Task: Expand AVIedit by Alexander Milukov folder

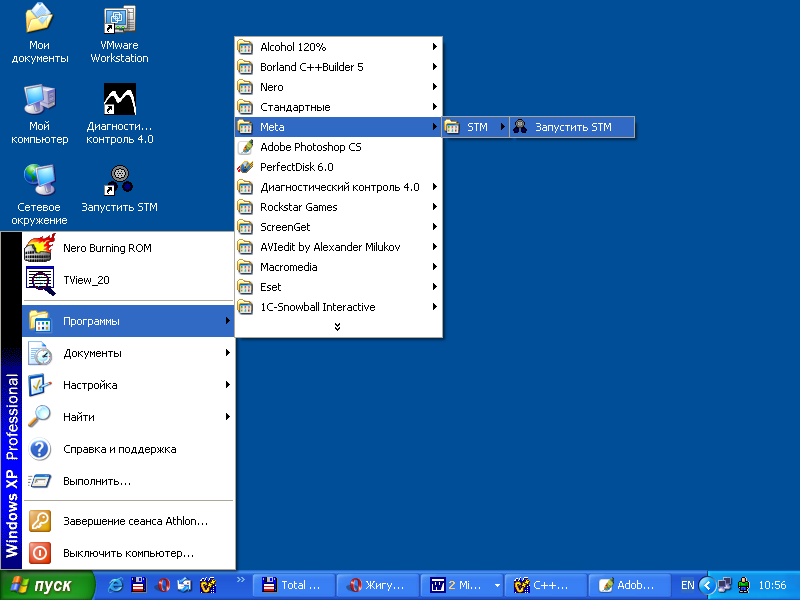Action: [x=338, y=247]
